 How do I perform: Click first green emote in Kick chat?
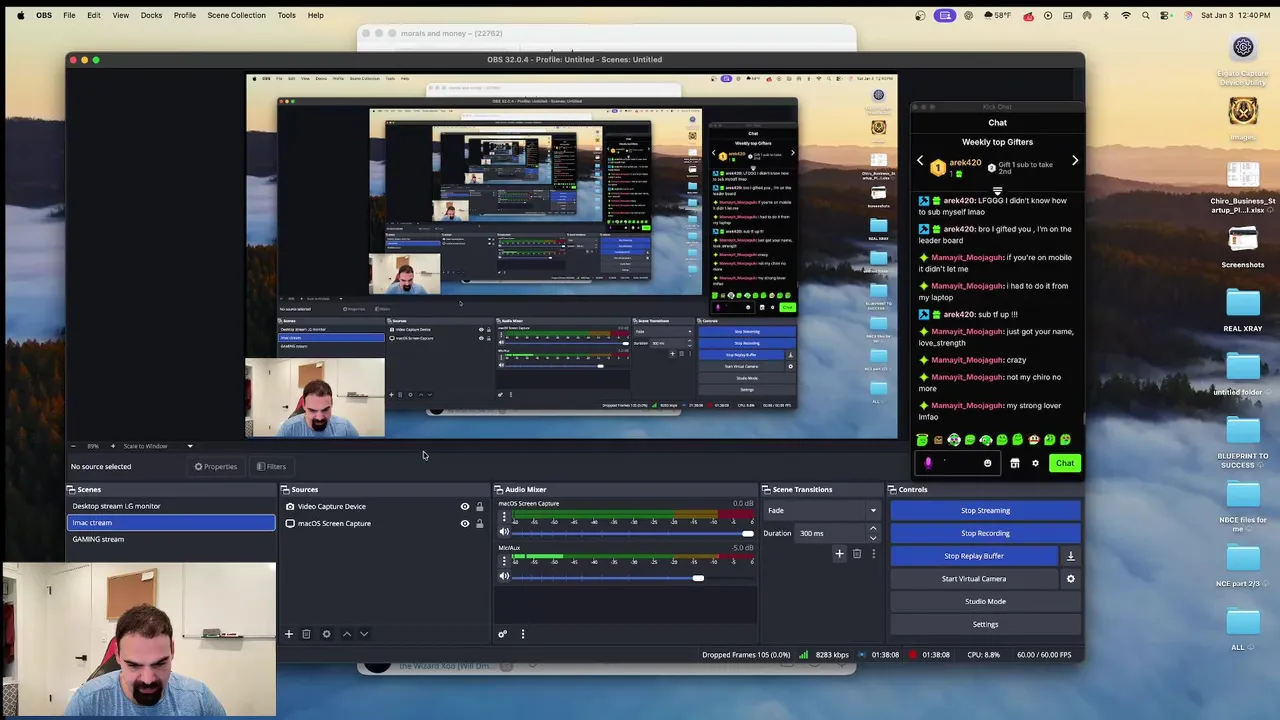pyautogui.click(x=922, y=440)
